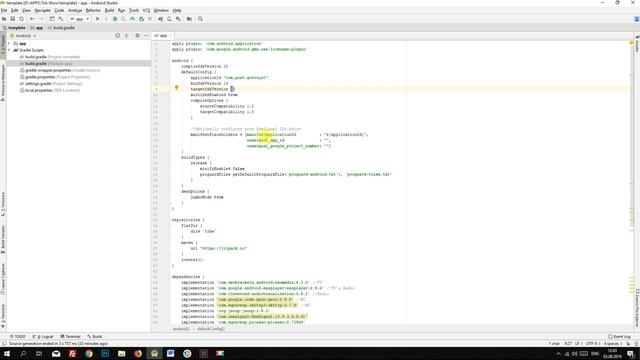Click the Attach debugger to process icon
This screenshot has height=360, width=640.
point(142,19)
